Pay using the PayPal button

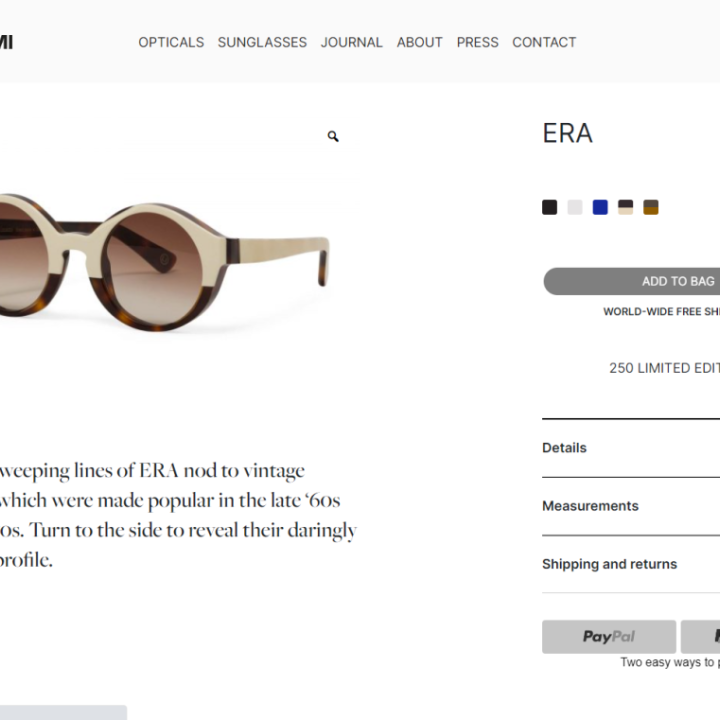click(x=609, y=636)
